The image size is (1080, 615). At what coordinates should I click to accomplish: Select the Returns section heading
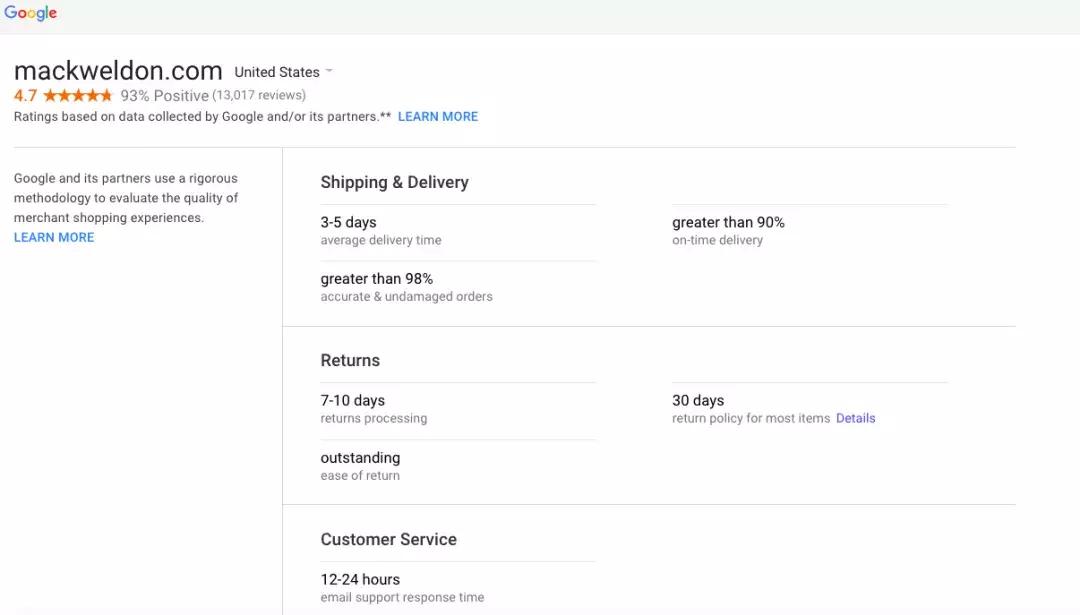coord(350,361)
